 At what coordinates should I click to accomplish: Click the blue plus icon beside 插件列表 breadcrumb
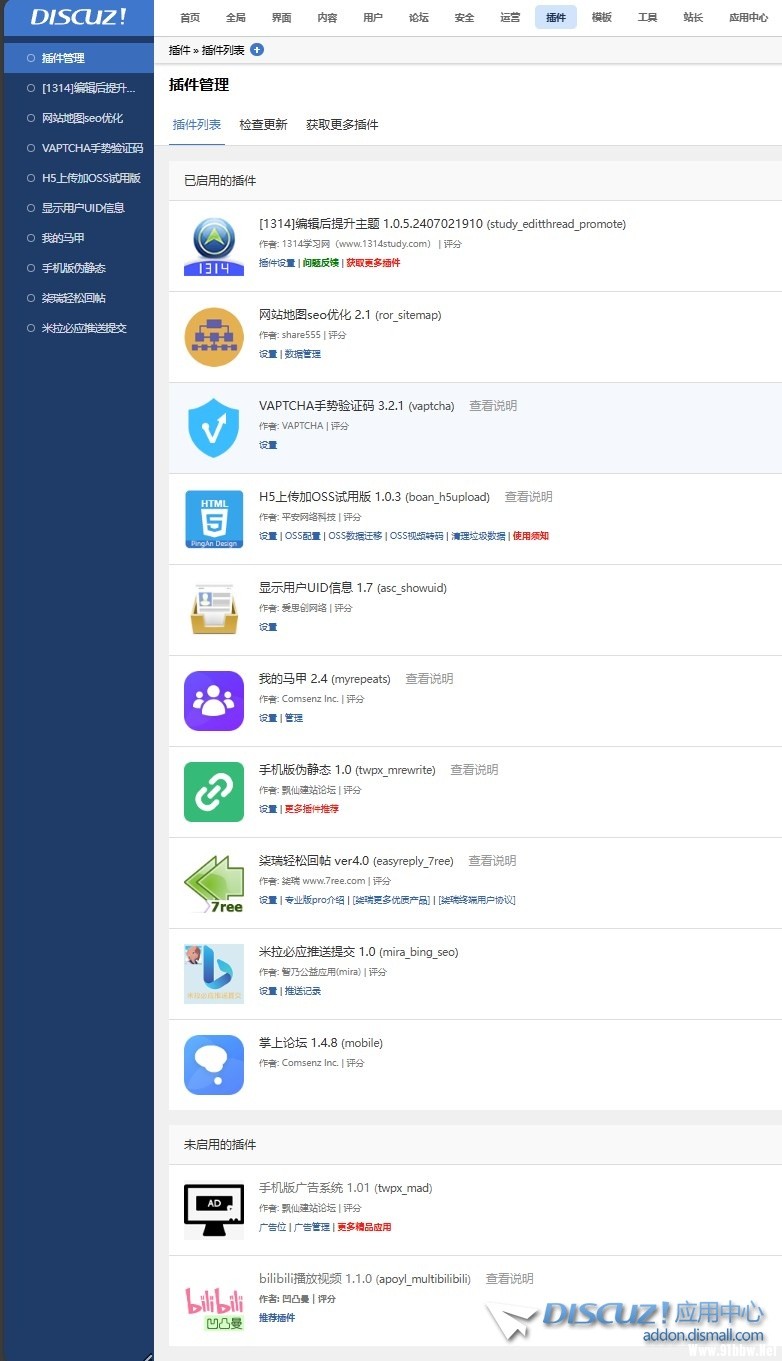[x=257, y=50]
